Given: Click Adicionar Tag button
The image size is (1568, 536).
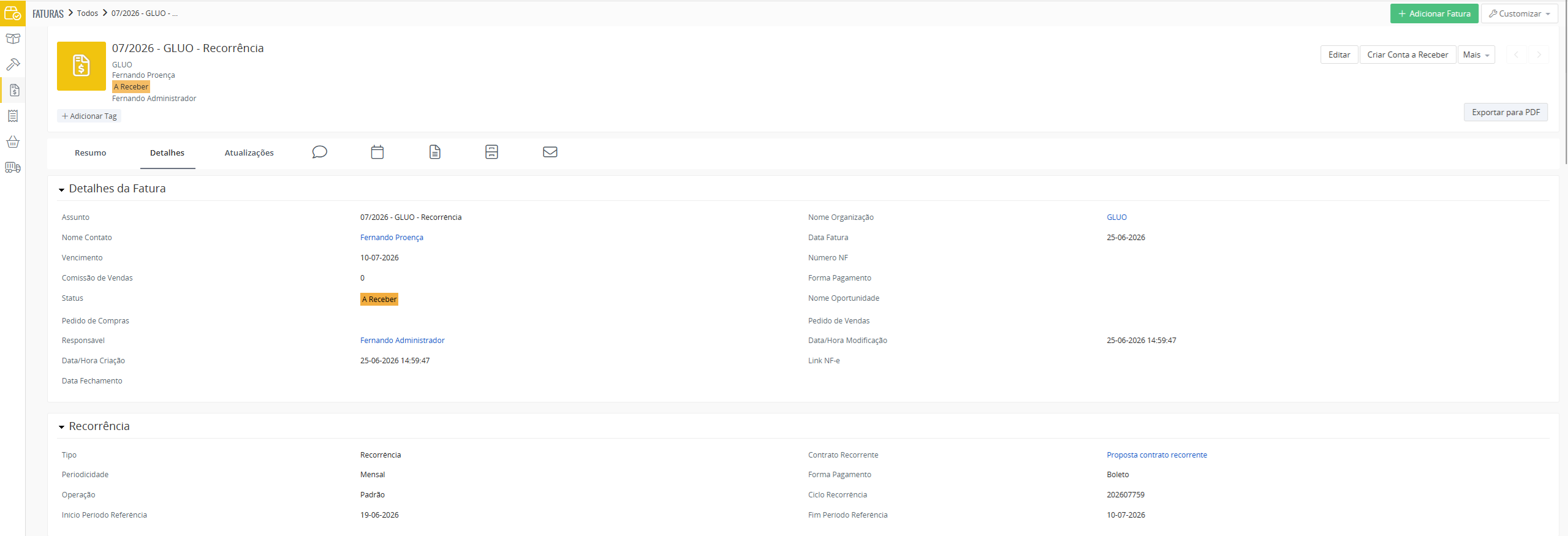Looking at the screenshot, I should (89, 116).
